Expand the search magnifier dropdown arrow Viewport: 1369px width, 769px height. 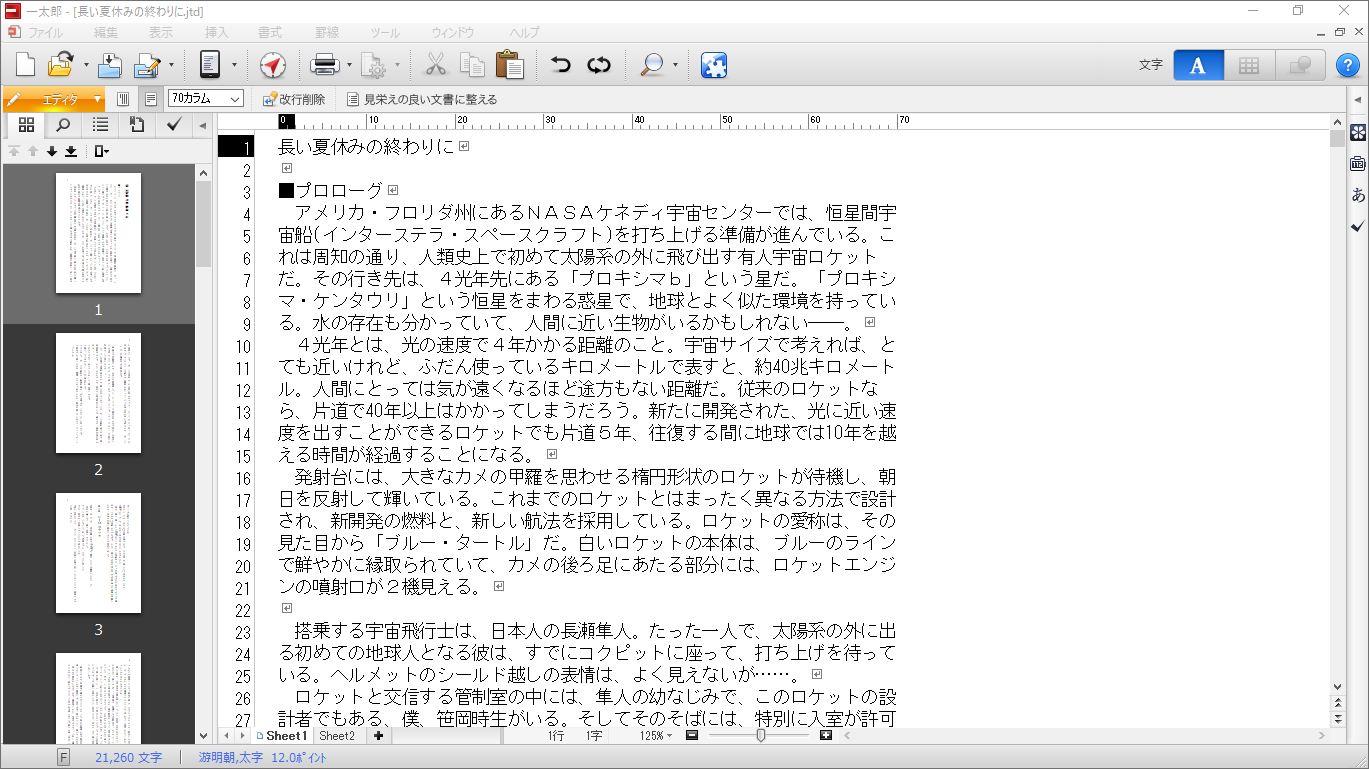(x=675, y=65)
